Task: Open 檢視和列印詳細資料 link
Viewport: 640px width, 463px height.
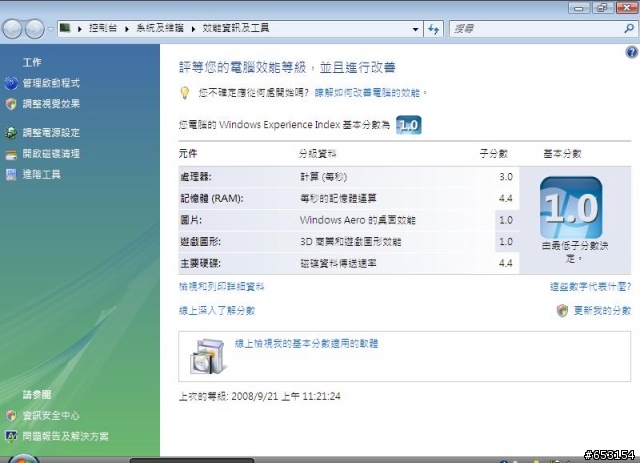Action: pyautogui.click(x=222, y=287)
